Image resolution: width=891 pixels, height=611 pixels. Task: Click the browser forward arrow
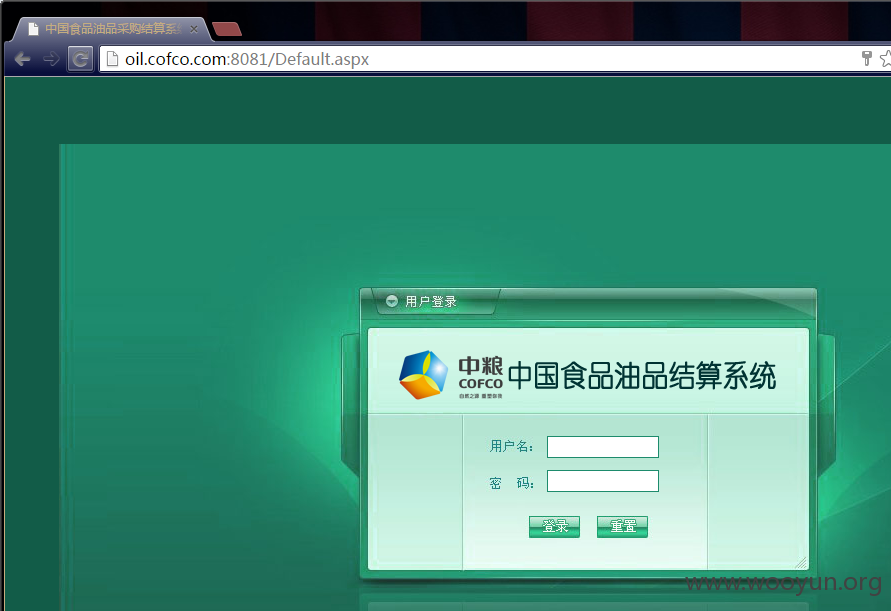point(51,59)
